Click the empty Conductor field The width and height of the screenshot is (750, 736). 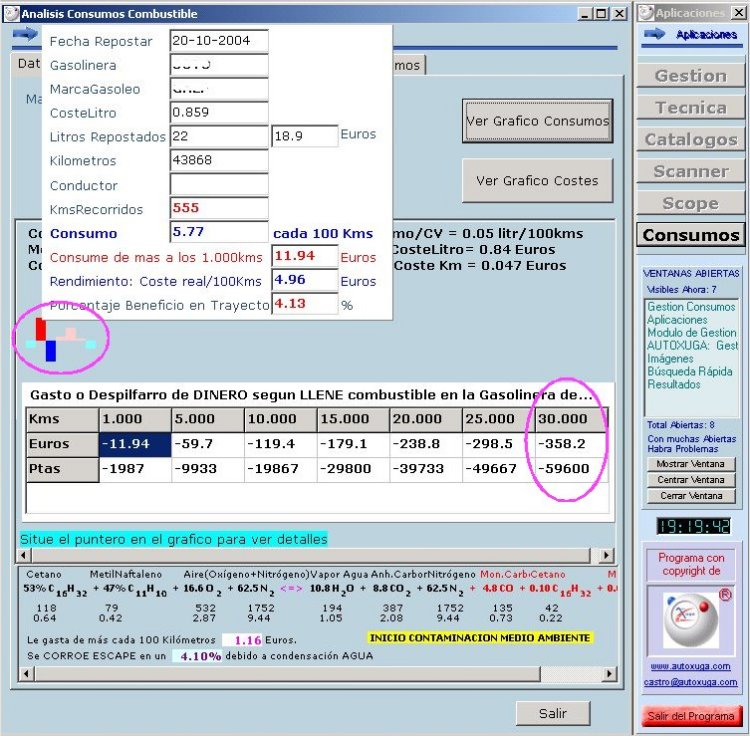coord(219,184)
